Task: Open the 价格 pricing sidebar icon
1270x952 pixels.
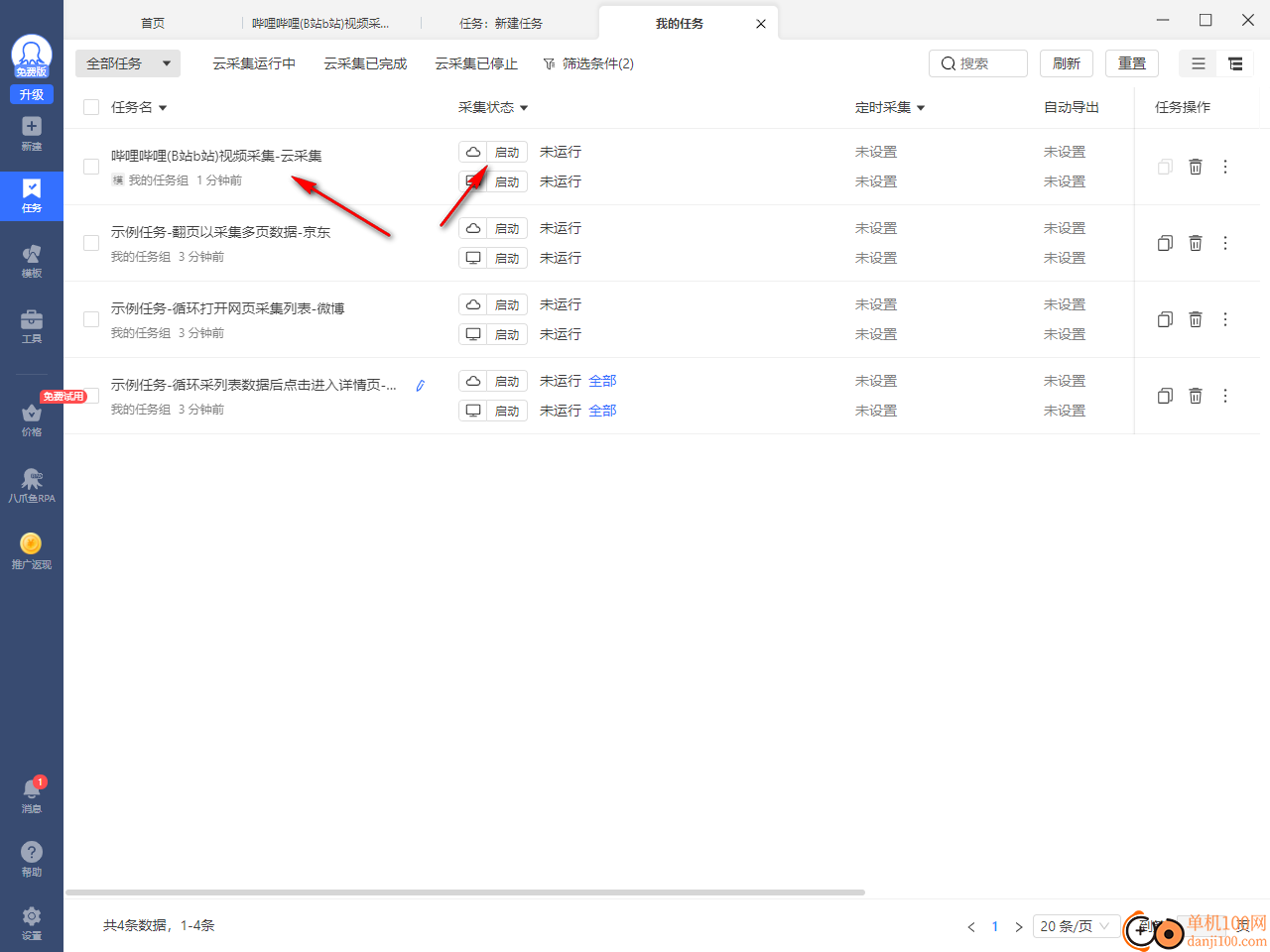Action: click(x=32, y=420)
